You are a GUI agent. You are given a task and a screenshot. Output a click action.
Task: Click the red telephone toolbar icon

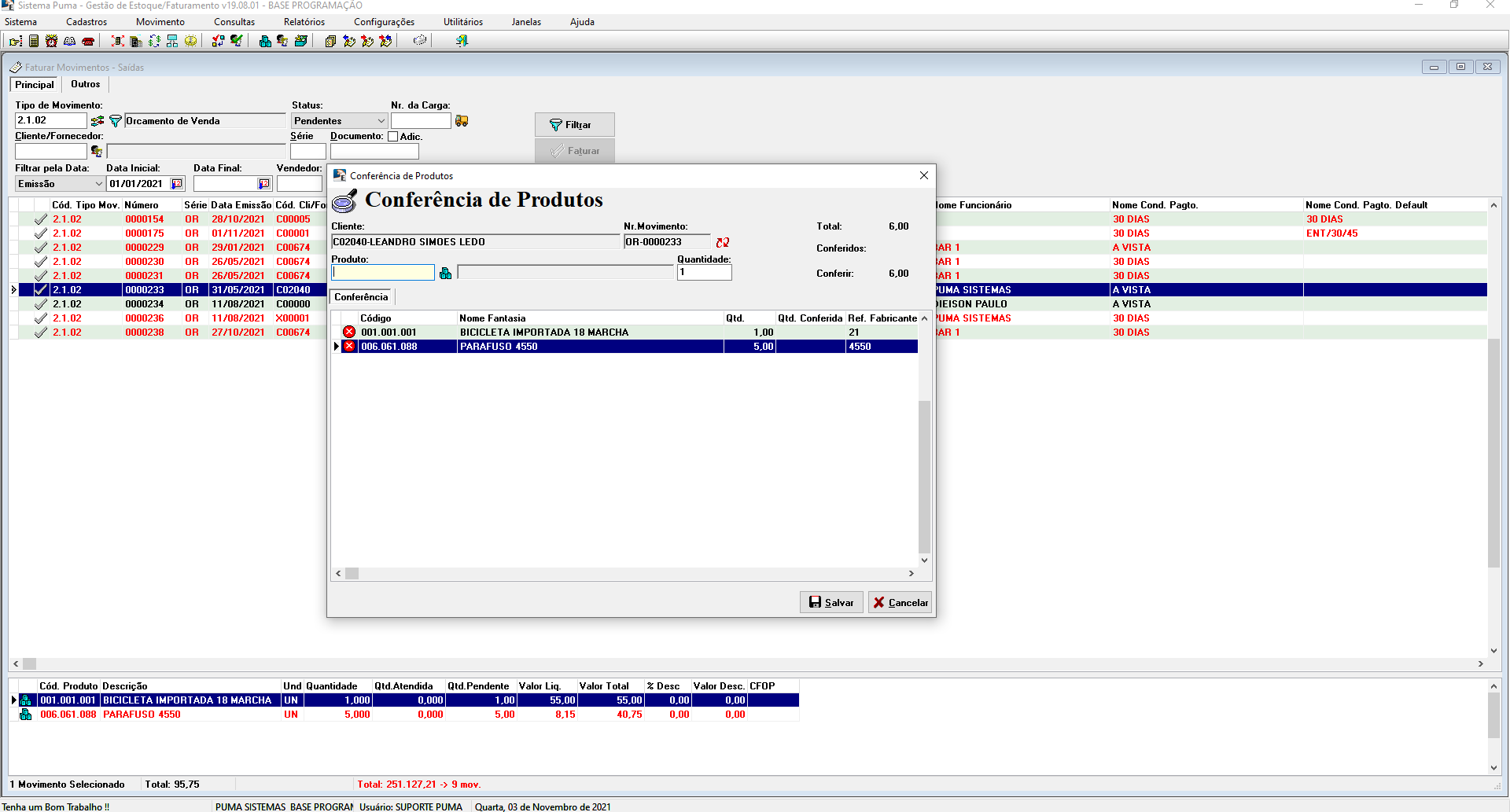point(88,41)
